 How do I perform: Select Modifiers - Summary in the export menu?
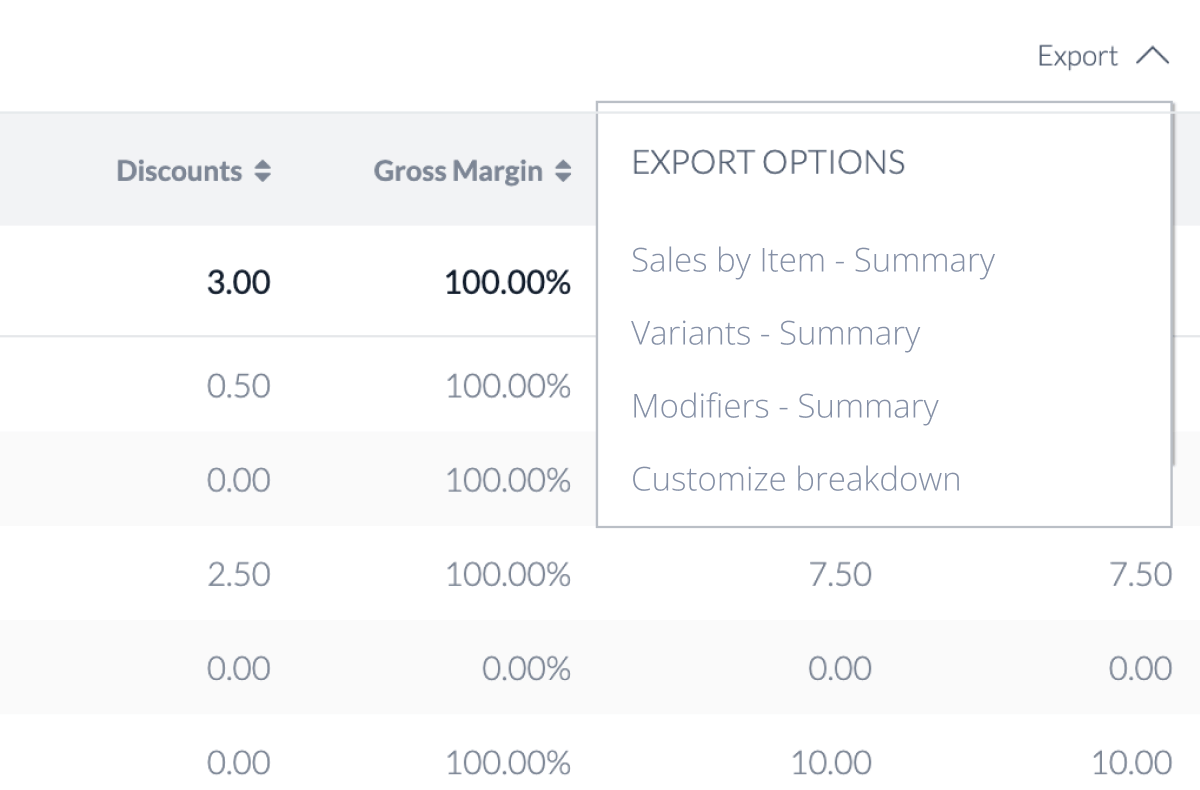click(x=784, y=406)
